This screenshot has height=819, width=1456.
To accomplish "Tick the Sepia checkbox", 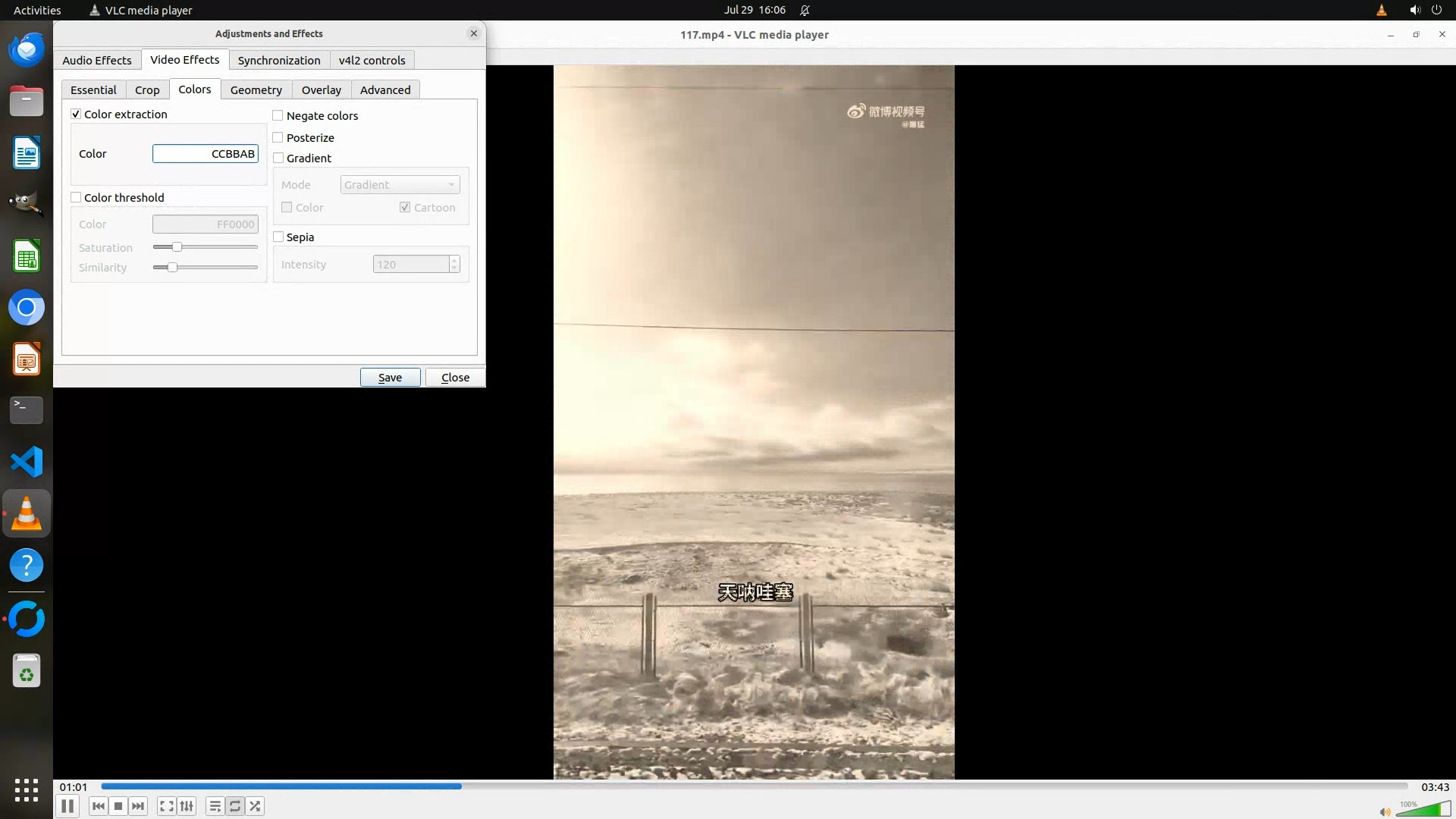I will pyautogui.click(x=278, y=237).
